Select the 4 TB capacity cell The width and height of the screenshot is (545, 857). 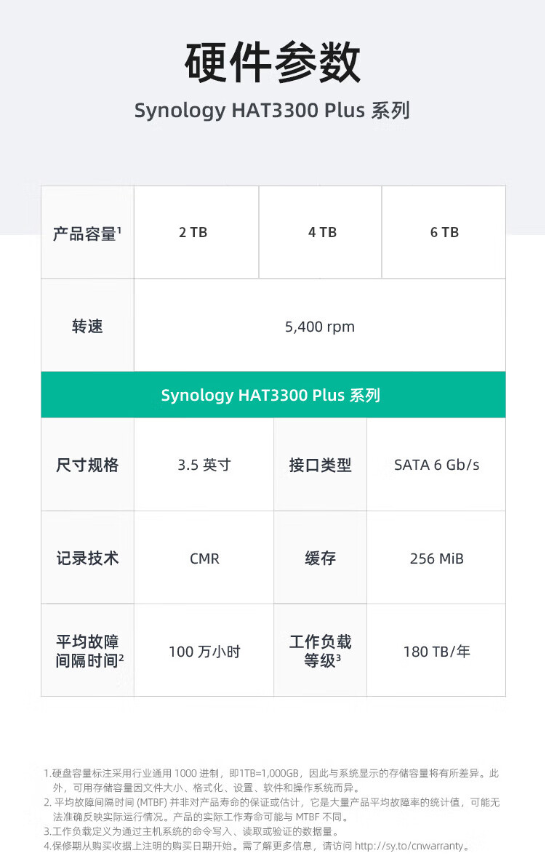320,232
